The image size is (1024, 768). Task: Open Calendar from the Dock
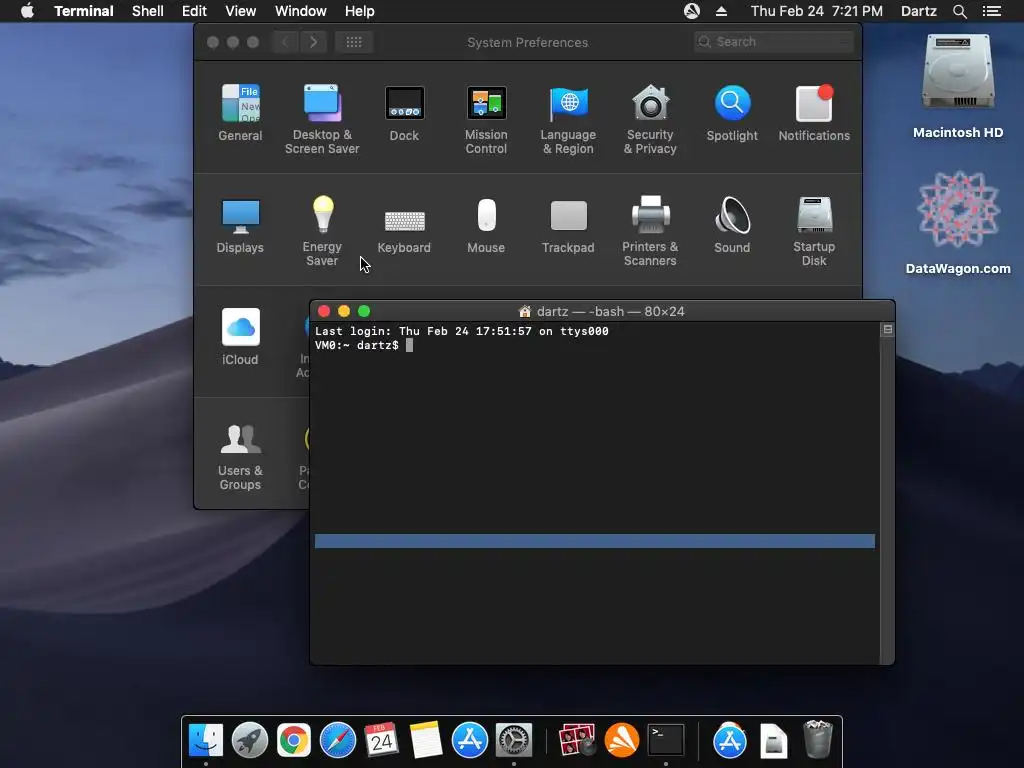(381, 741)
